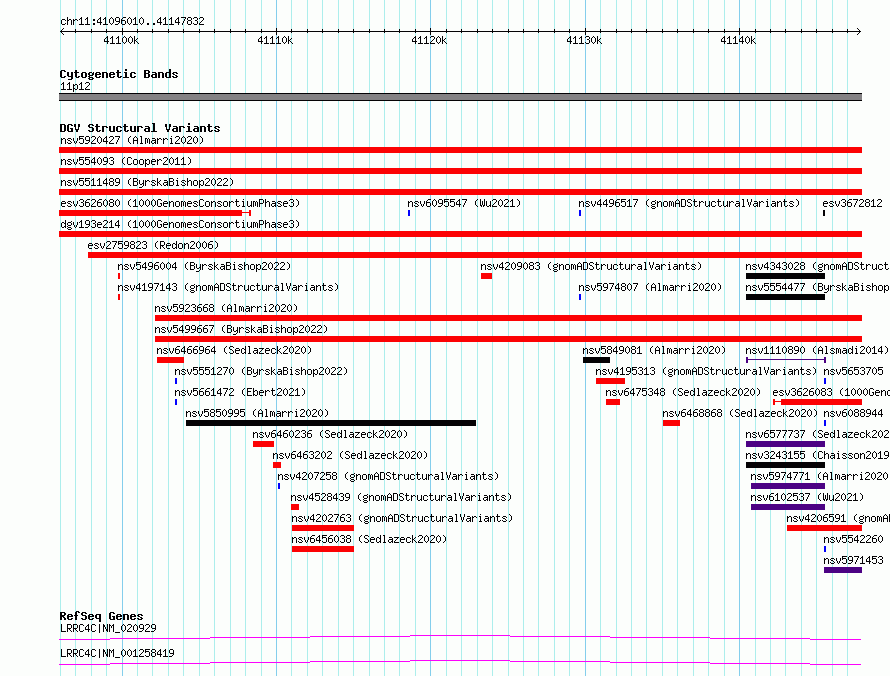The width and height of the screenshot is (890, 676).
Task: Click red bar under nsv6468868 (Sedlazeck2020)
Action: [671, 423]
